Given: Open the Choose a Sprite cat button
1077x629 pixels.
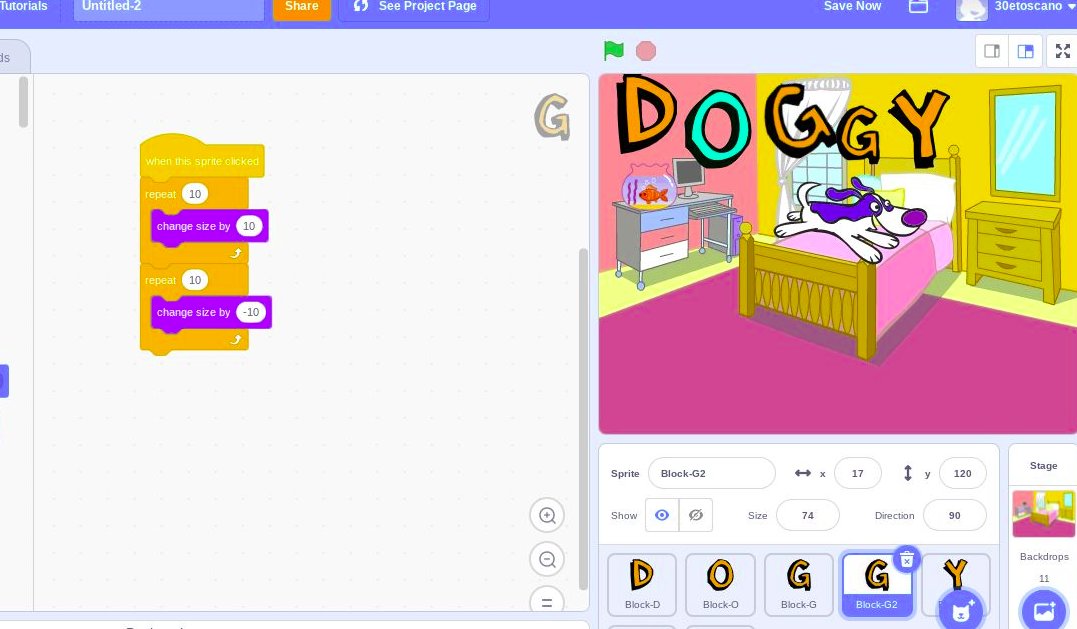Looking at the screenshot, I should tap(960, 610).
